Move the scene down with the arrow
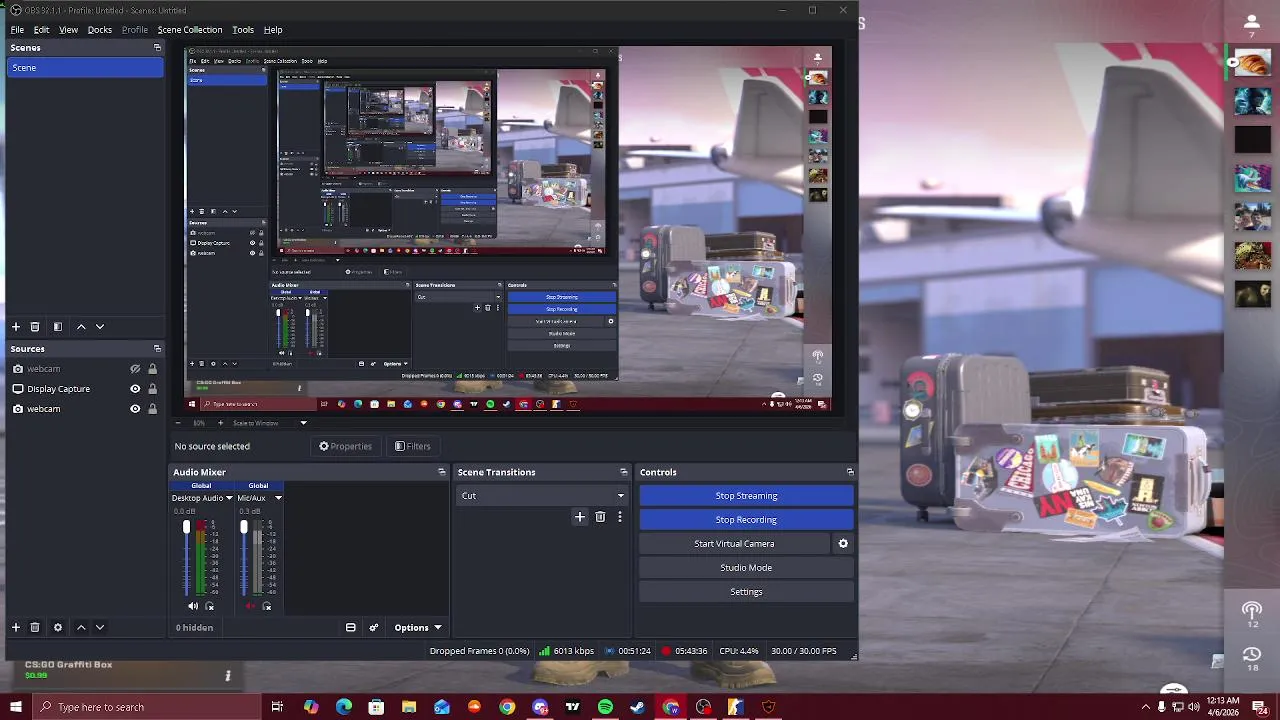 click(99, 327)
